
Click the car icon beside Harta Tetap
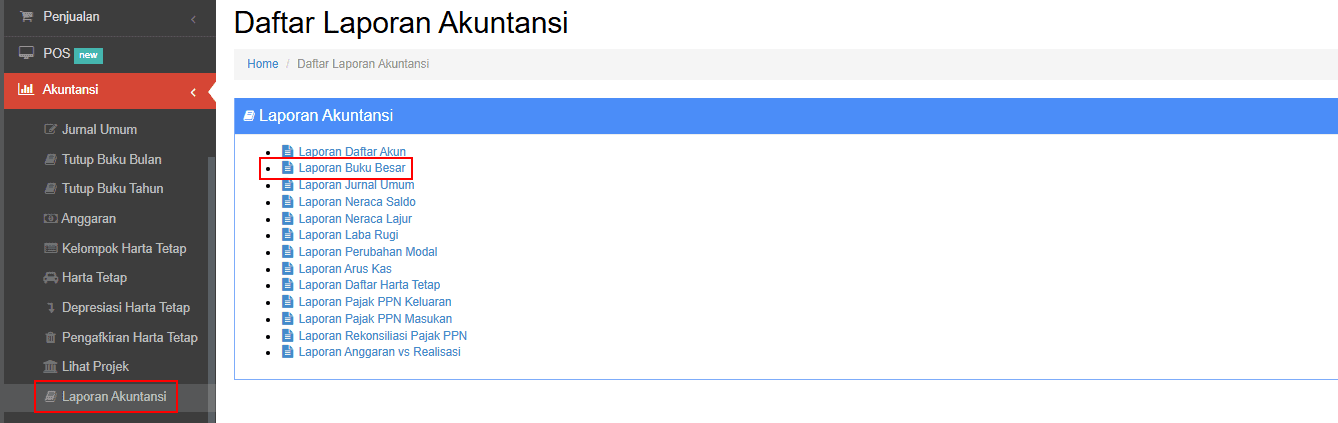point(51,278)
